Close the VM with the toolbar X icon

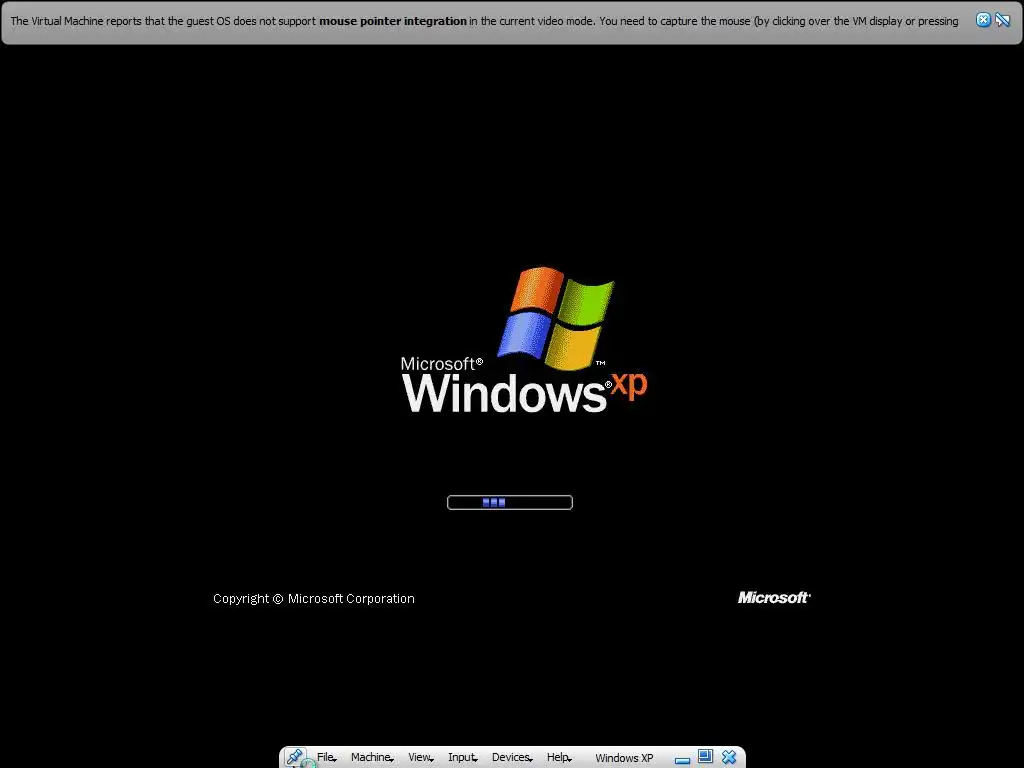[x=729, y=758]
